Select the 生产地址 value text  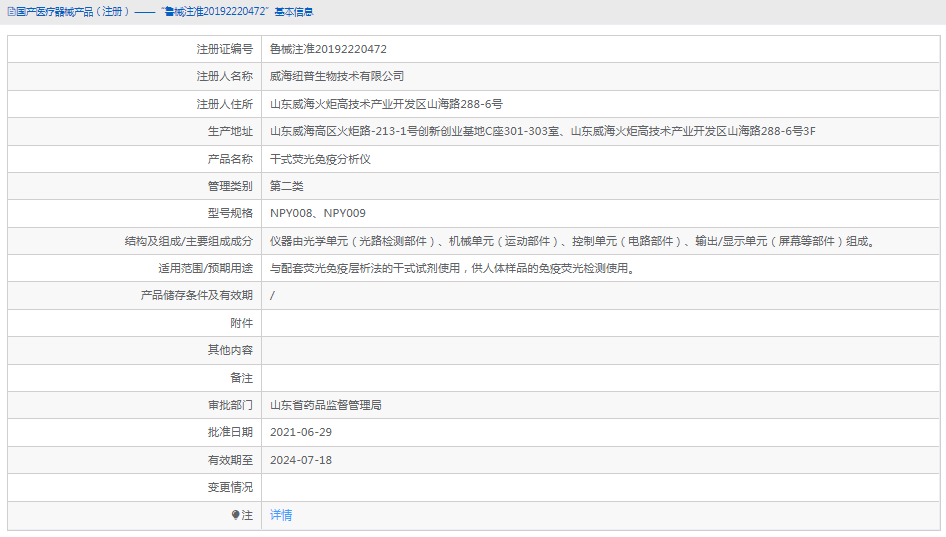pyautogui.click(x=542, y=132)
